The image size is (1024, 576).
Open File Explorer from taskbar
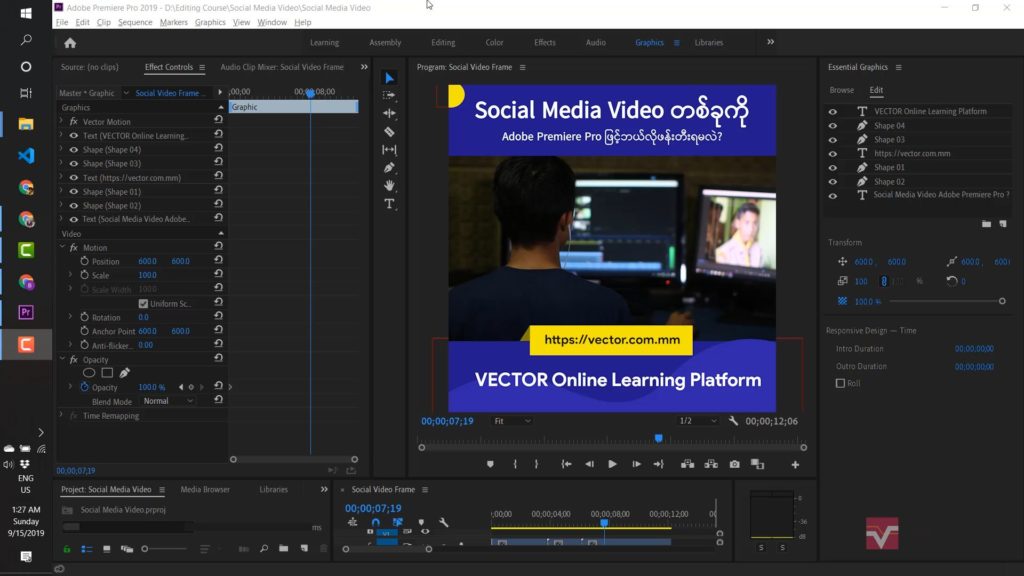(26, 124)
